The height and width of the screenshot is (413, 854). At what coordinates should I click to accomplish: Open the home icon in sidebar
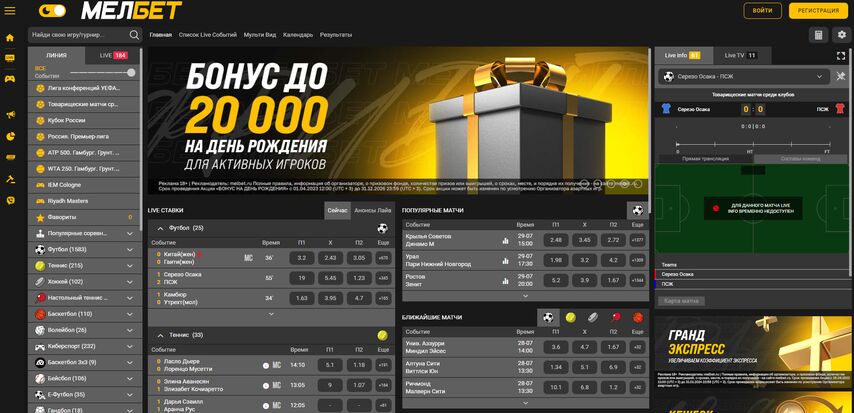click(x=10, y=38)
